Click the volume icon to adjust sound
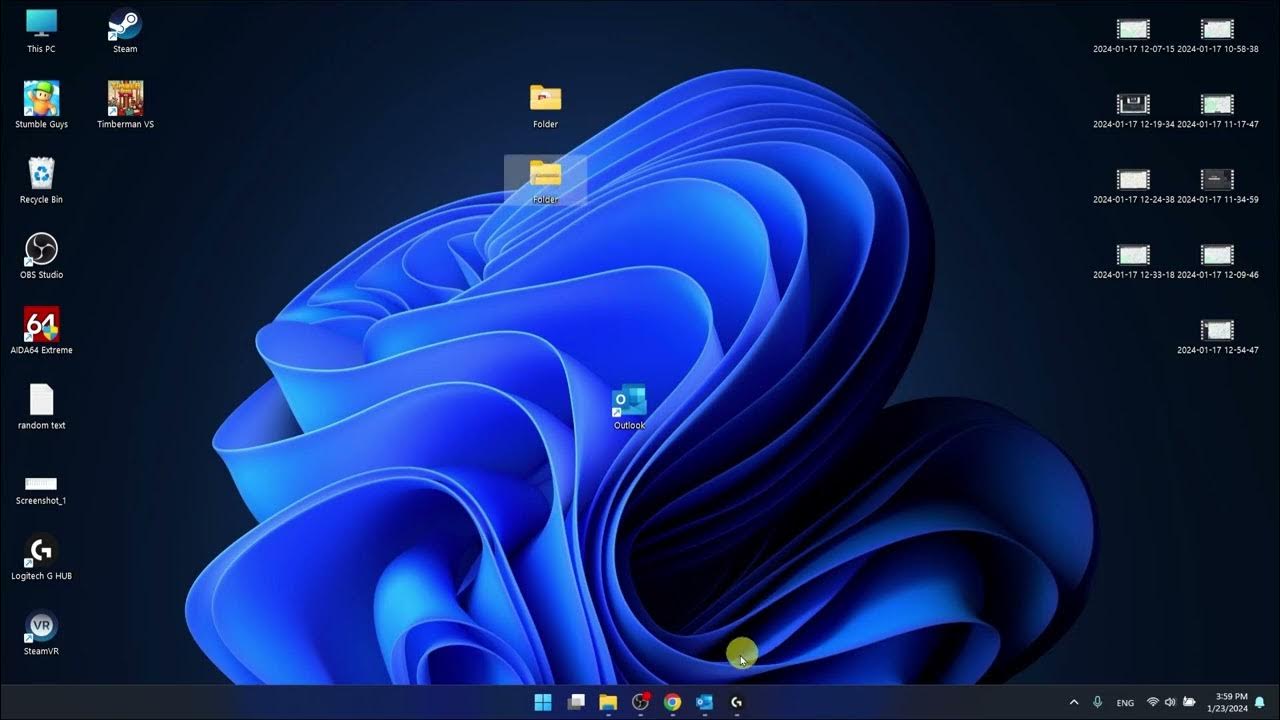 pyautogui.click(x=1170, y=702)
